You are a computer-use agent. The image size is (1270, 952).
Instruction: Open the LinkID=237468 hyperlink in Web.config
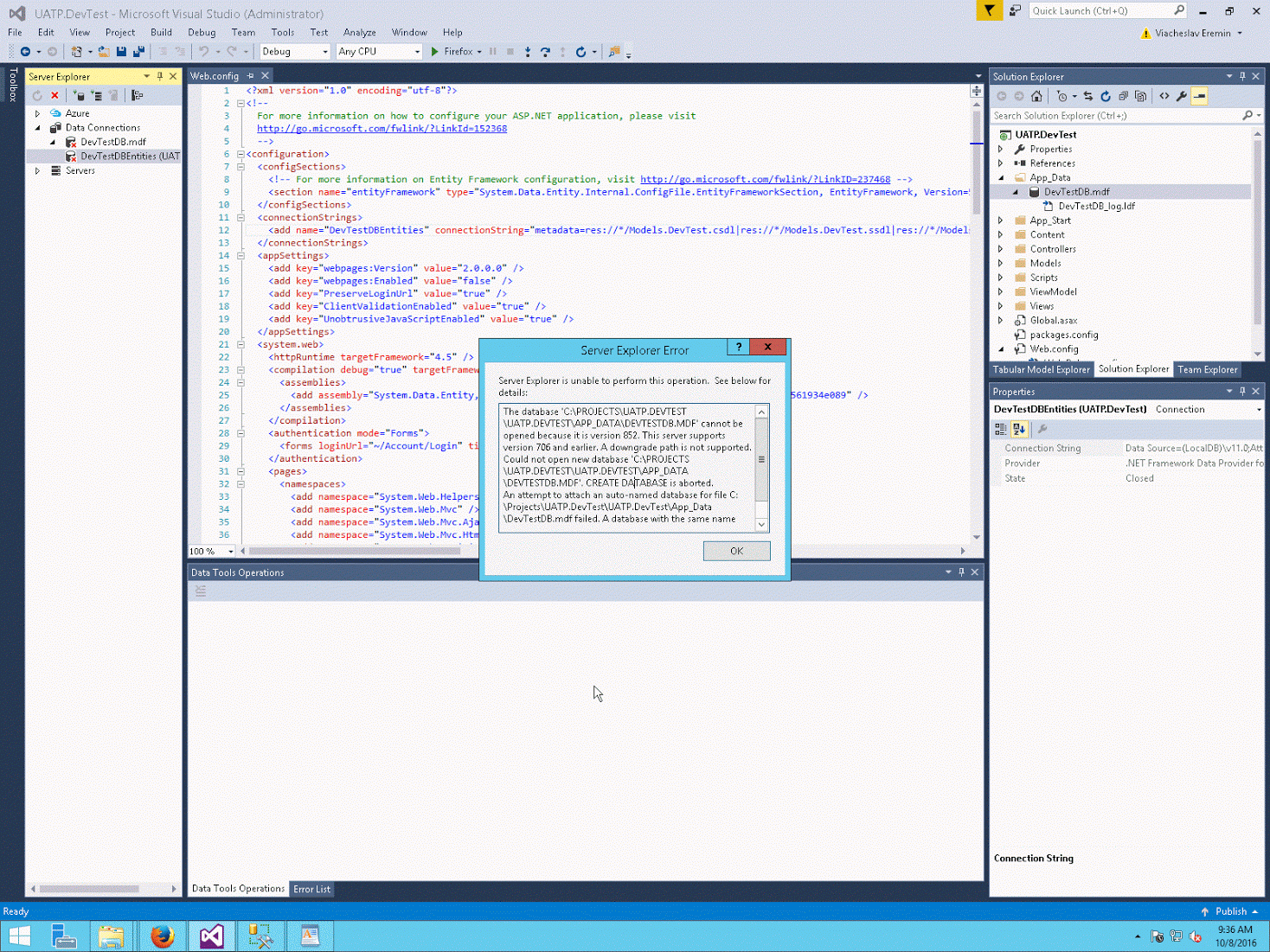(x=765, y=180)
